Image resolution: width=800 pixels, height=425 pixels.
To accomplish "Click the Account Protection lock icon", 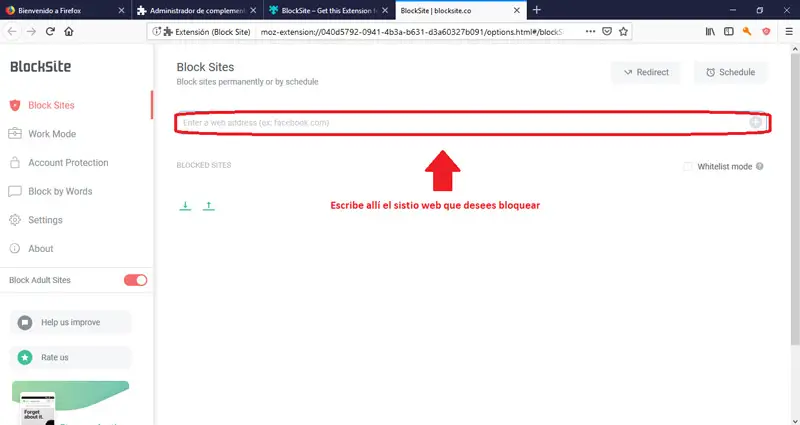I will [15, 162].
